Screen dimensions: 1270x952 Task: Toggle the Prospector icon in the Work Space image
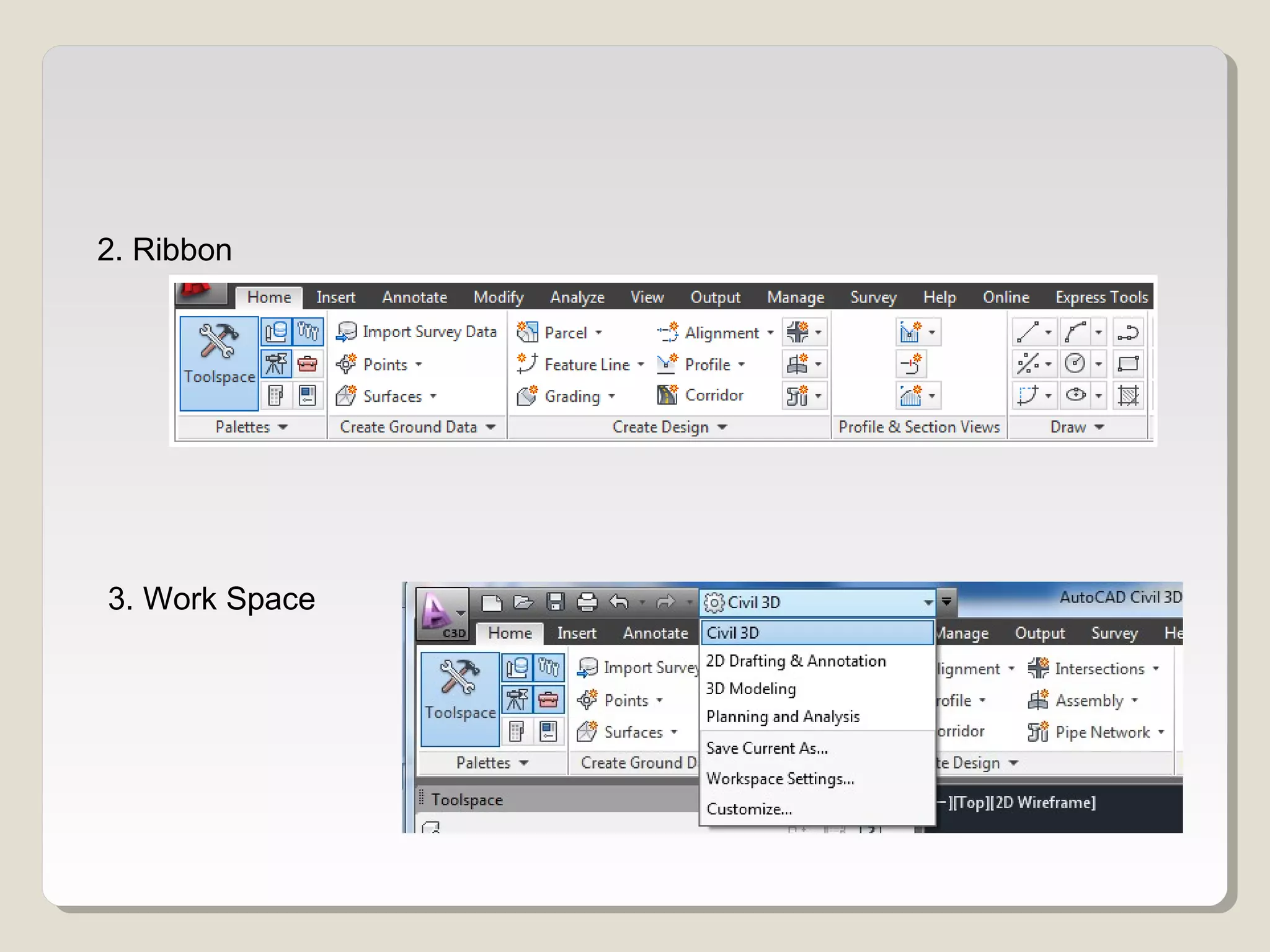(517, 668)
